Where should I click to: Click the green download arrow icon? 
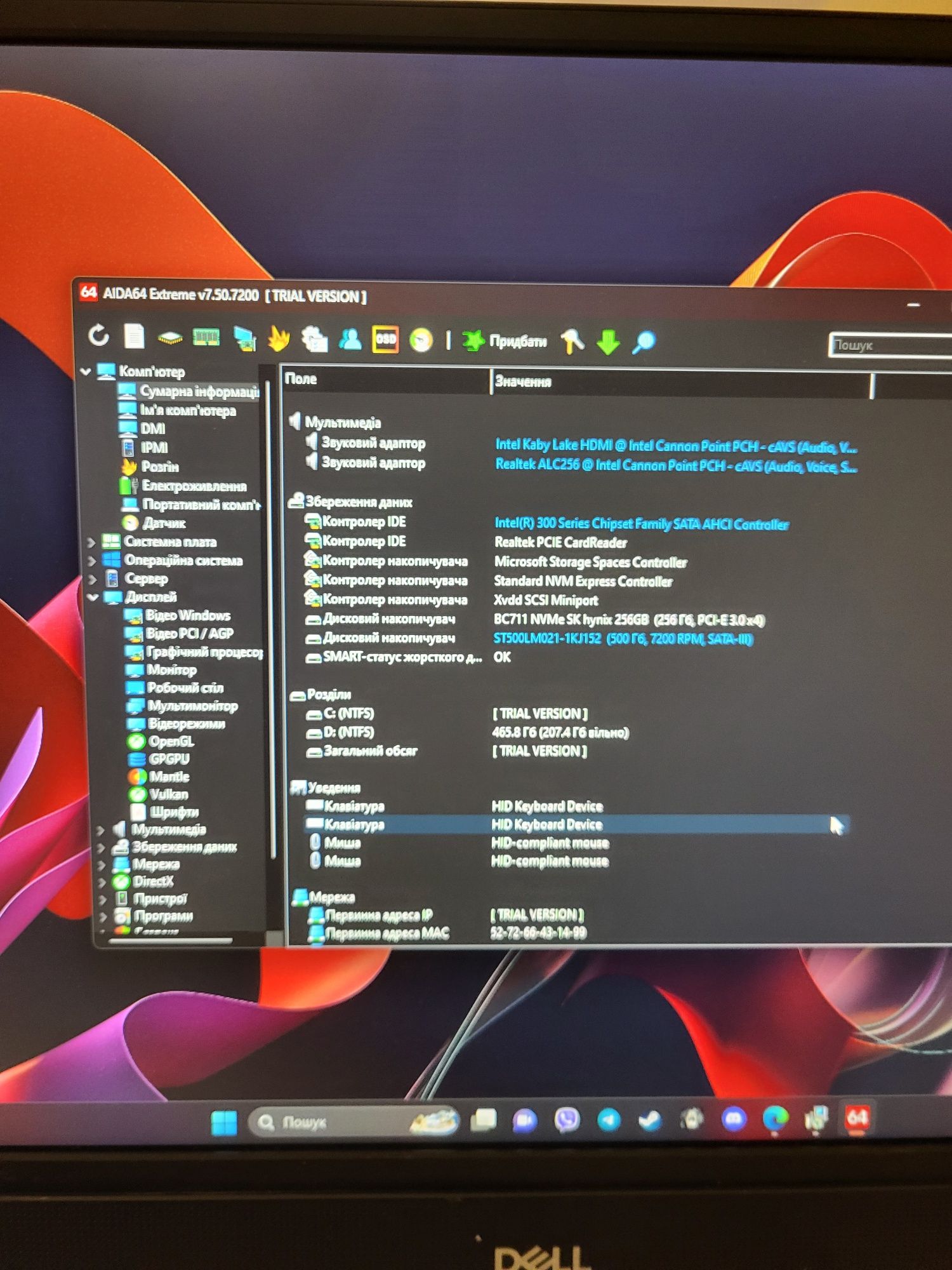(x=608, y=342)
